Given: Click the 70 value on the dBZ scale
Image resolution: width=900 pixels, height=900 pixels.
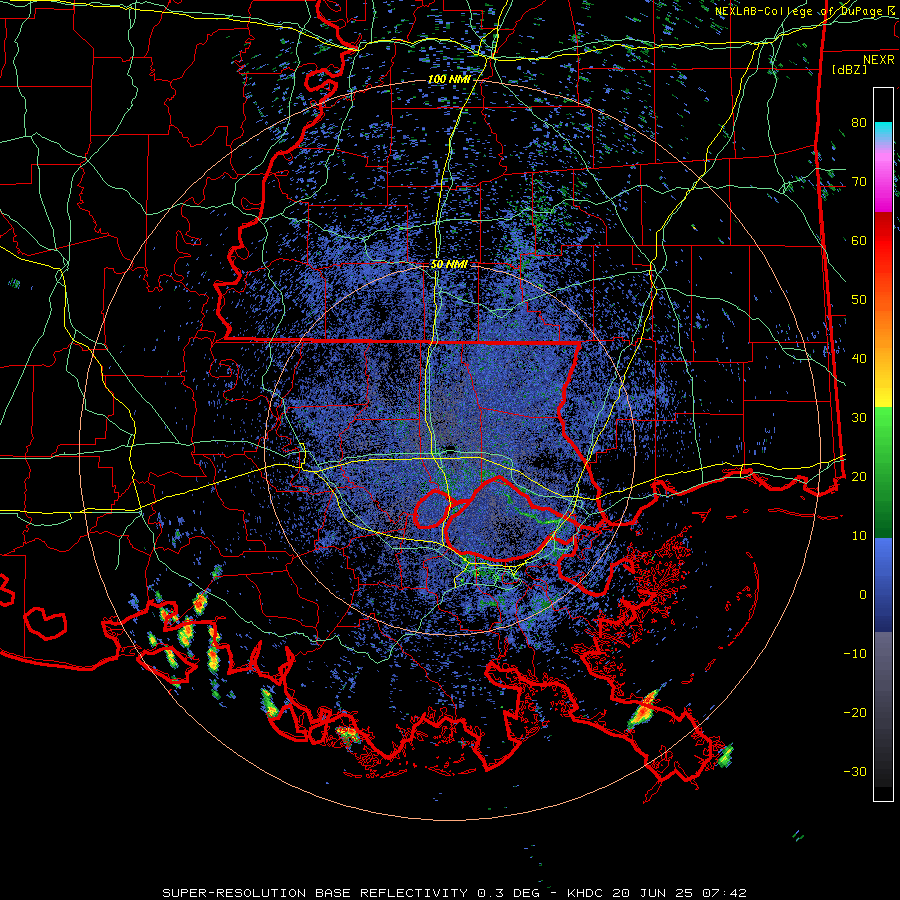Looking at the screenshot, I should pyautogui.click(x=859, y=181).
